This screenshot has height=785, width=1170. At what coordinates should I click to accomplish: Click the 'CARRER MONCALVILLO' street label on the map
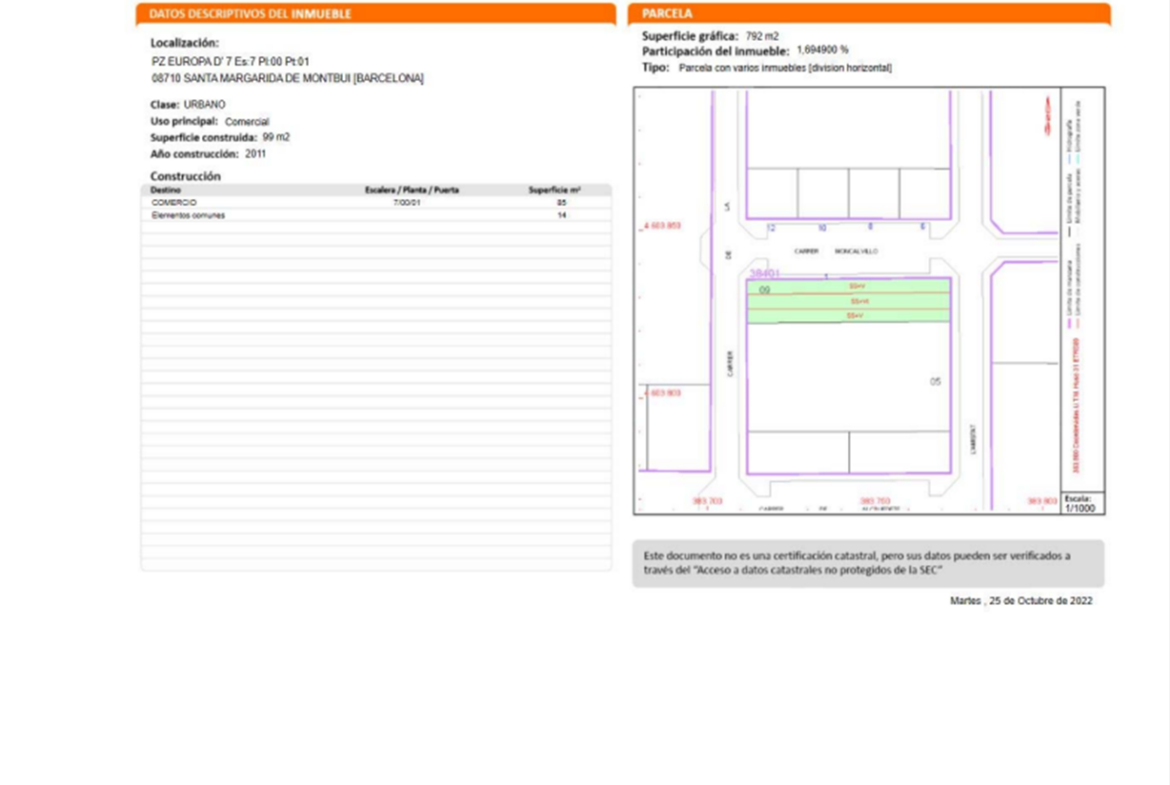point(835,251)
